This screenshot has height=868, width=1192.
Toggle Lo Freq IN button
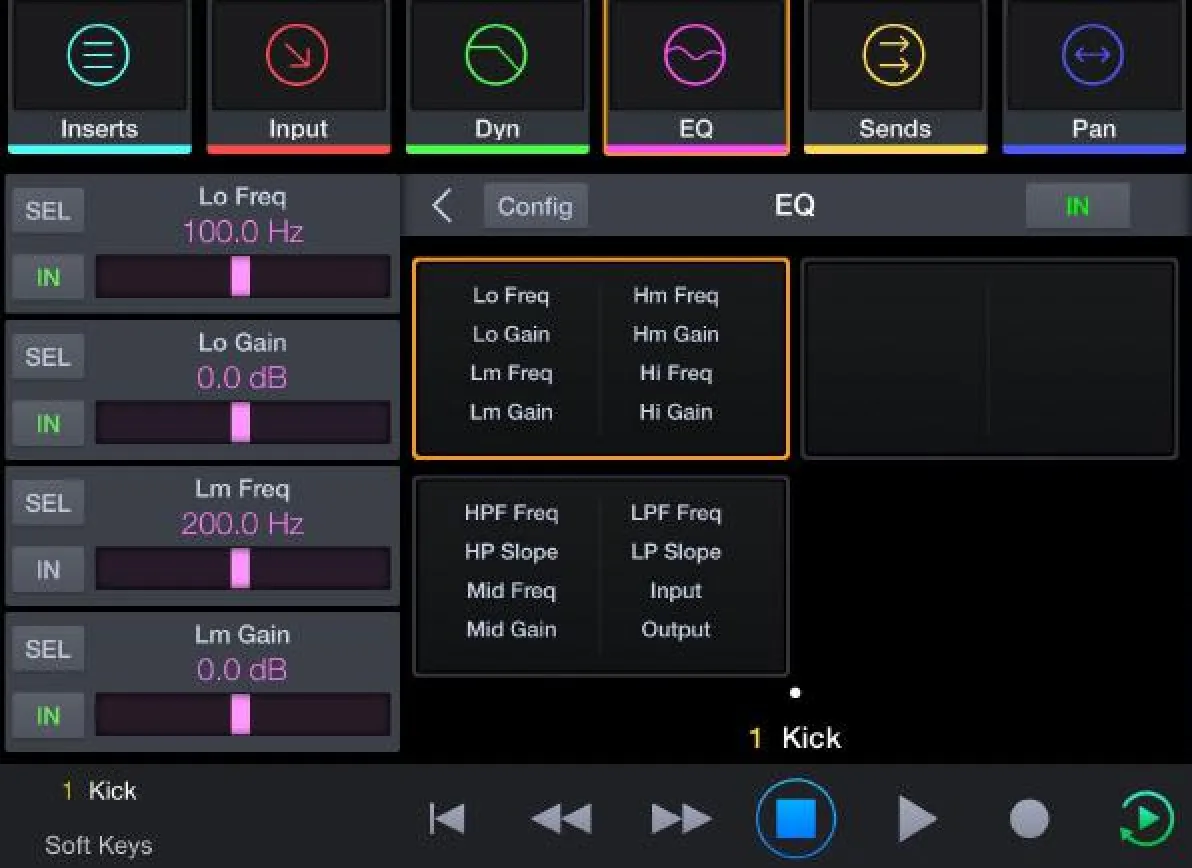point(48,277)
